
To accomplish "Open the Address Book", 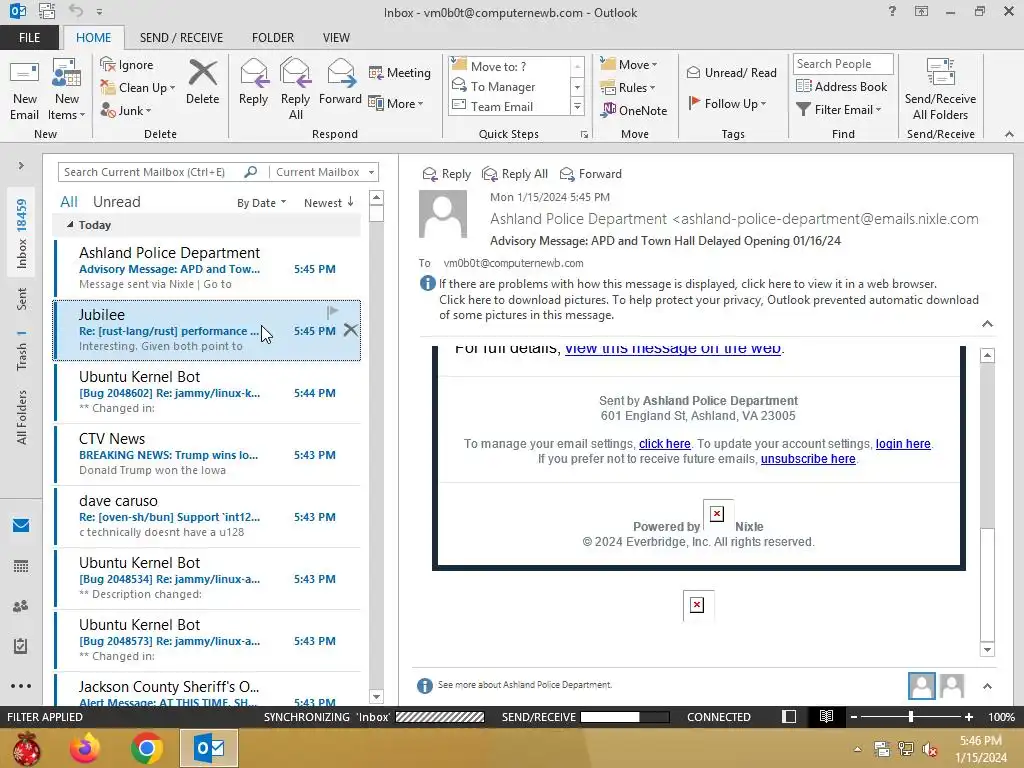I will pos(841,86).
